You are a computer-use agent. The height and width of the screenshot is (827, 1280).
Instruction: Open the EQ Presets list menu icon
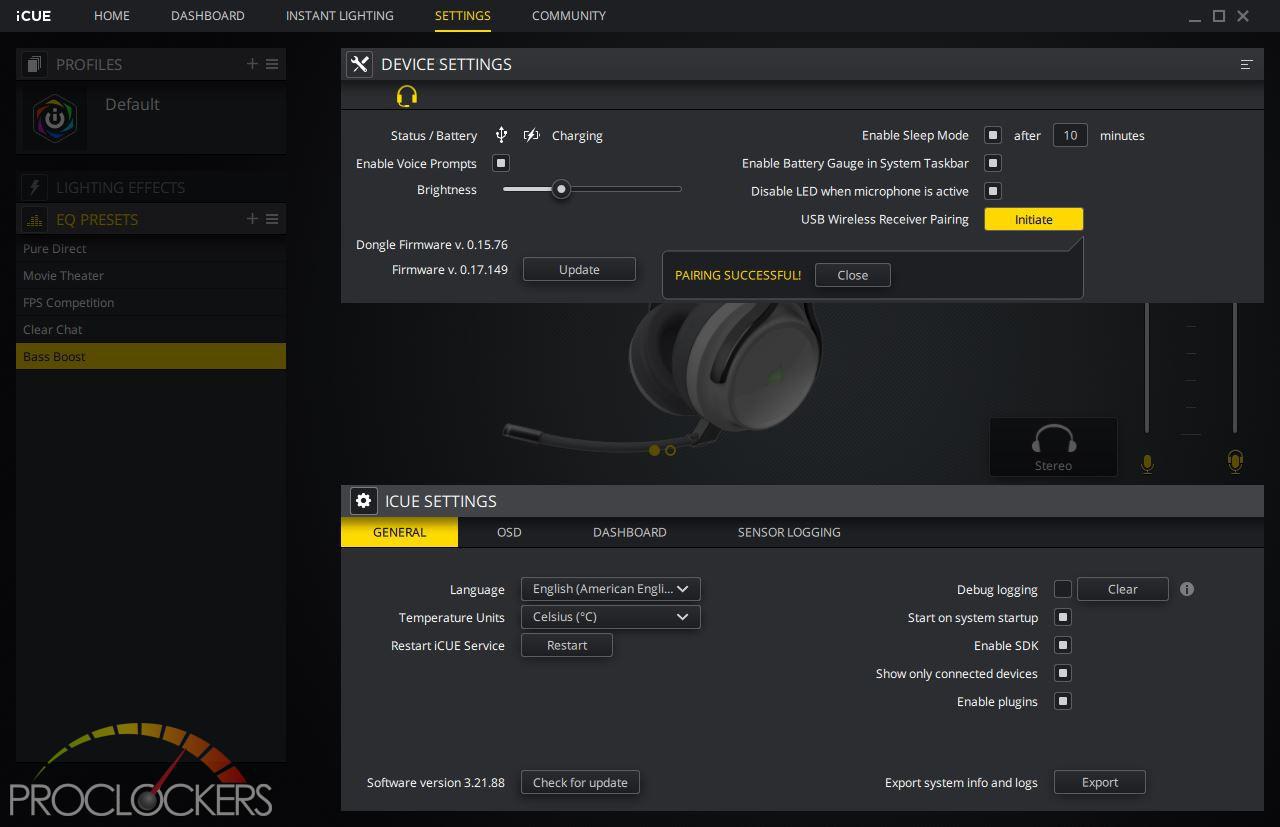(x=272, y=219)
